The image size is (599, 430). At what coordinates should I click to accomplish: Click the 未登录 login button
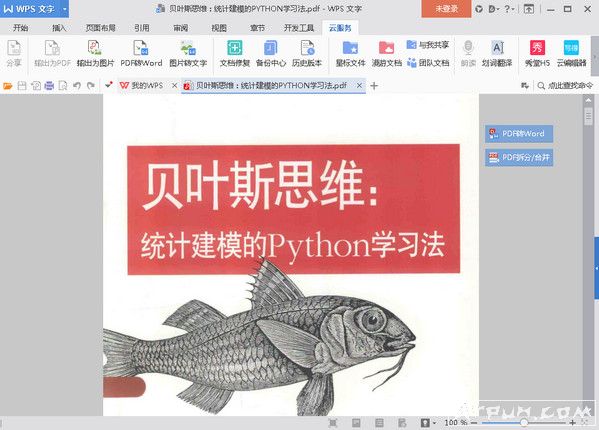(x=446, y=8)
